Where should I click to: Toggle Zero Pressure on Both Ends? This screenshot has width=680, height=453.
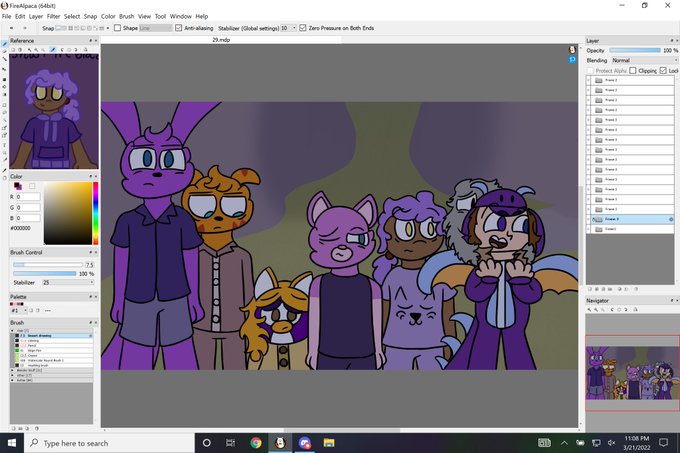click(x=303, y=28)
